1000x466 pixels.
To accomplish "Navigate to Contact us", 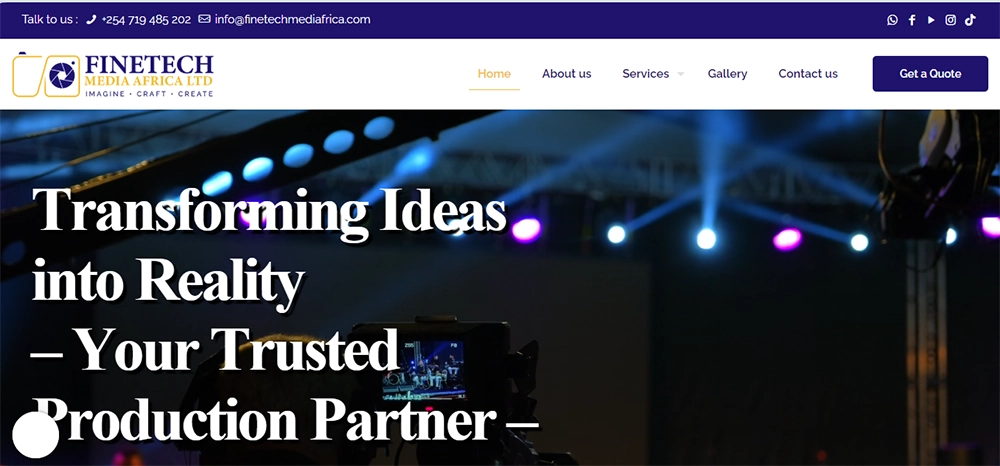I will [x=808, y=73].
